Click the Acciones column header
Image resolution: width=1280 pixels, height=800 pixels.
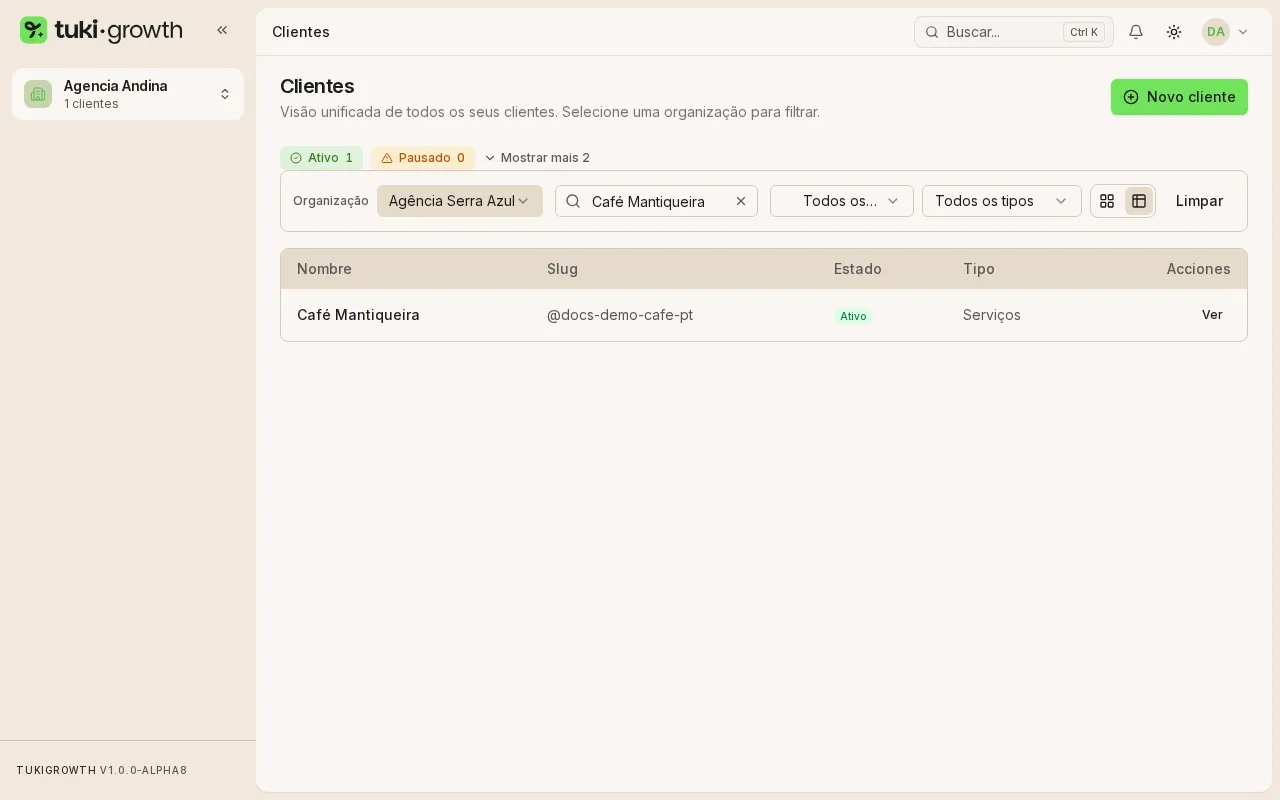(x=1198, y=269)
